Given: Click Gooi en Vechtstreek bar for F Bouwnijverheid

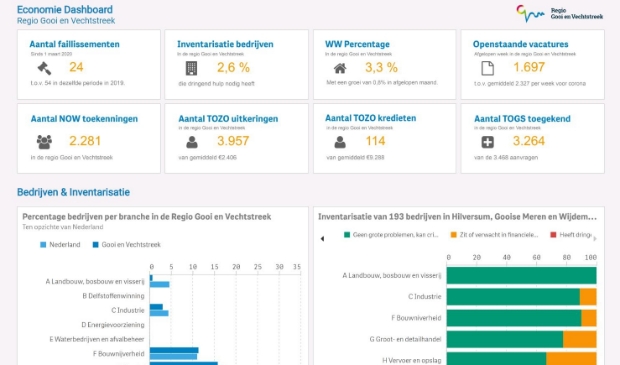Looking at the screenshot, I should [x=174, y=350].
